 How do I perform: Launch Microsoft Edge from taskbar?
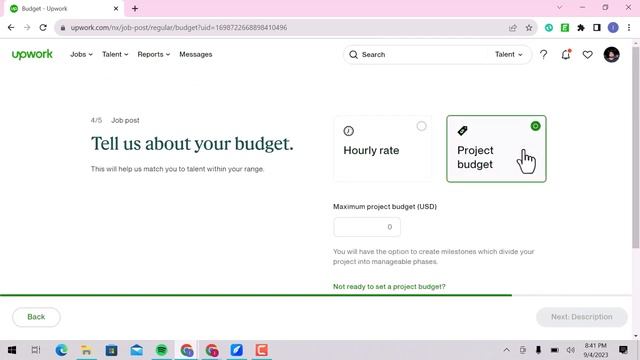click(62, 350)
